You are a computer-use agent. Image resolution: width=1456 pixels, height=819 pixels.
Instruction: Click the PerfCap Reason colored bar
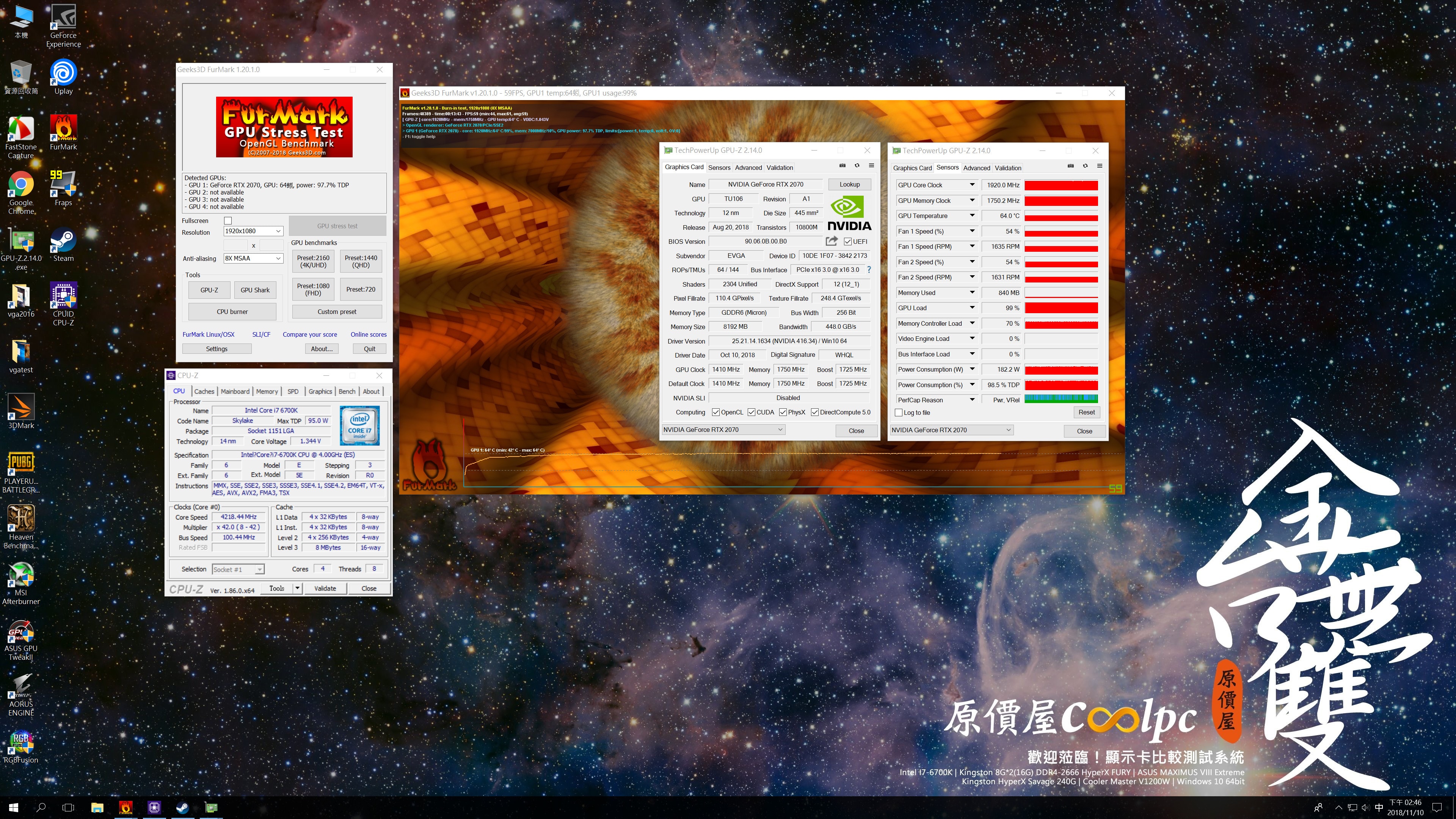pos(1061,400)
